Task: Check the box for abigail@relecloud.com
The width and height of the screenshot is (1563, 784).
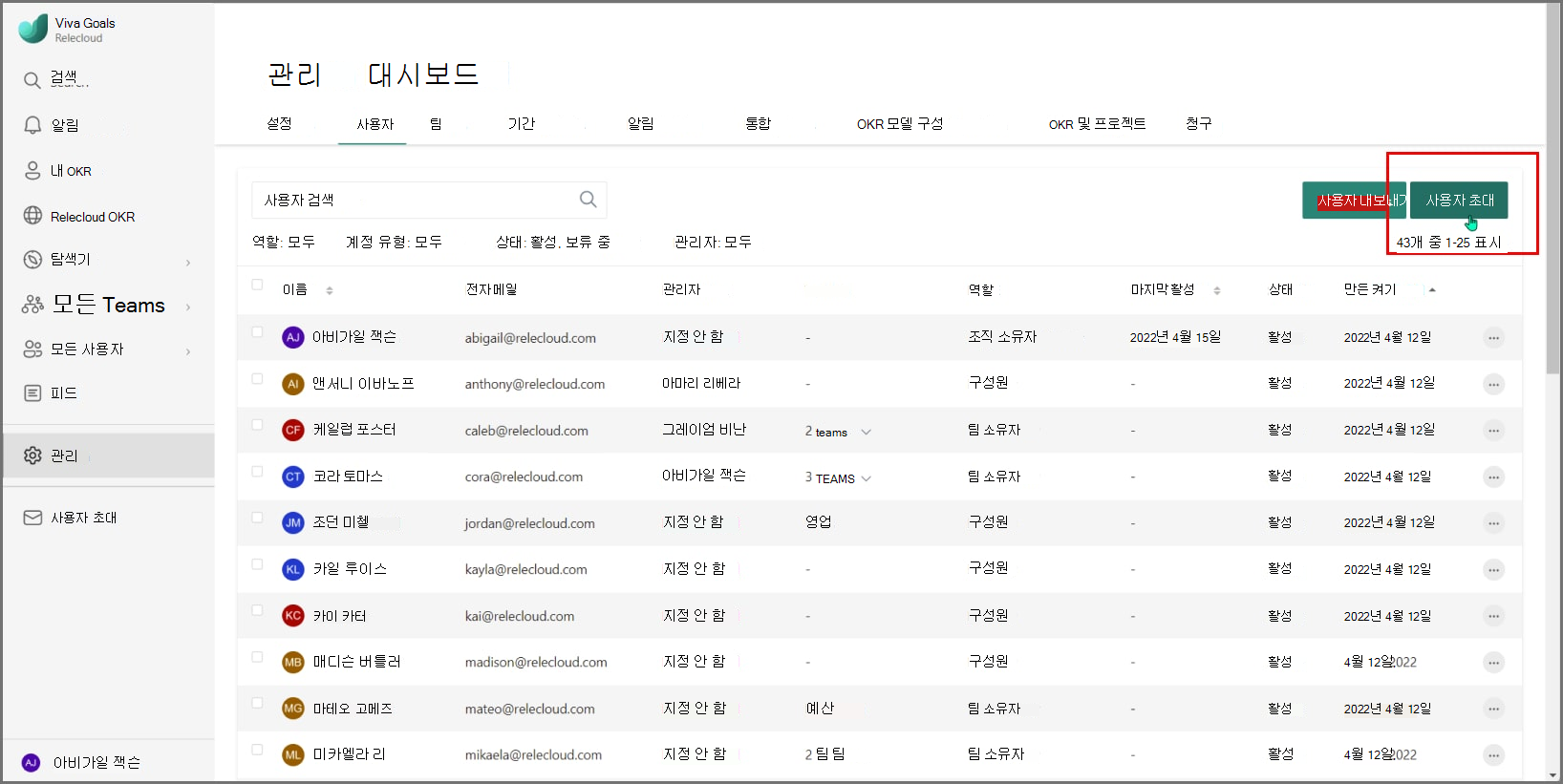Action: pos(257,332)
